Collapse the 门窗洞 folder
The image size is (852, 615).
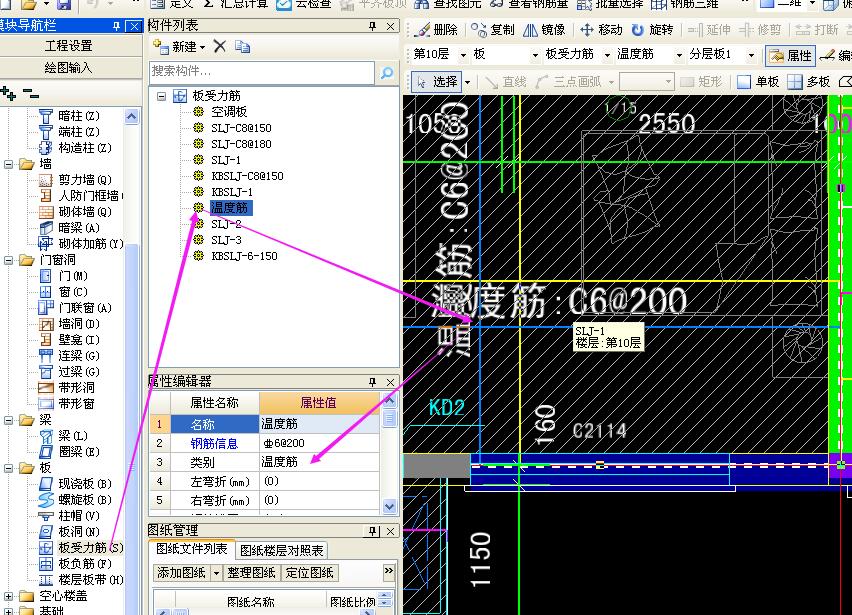(x=9, y=260)
